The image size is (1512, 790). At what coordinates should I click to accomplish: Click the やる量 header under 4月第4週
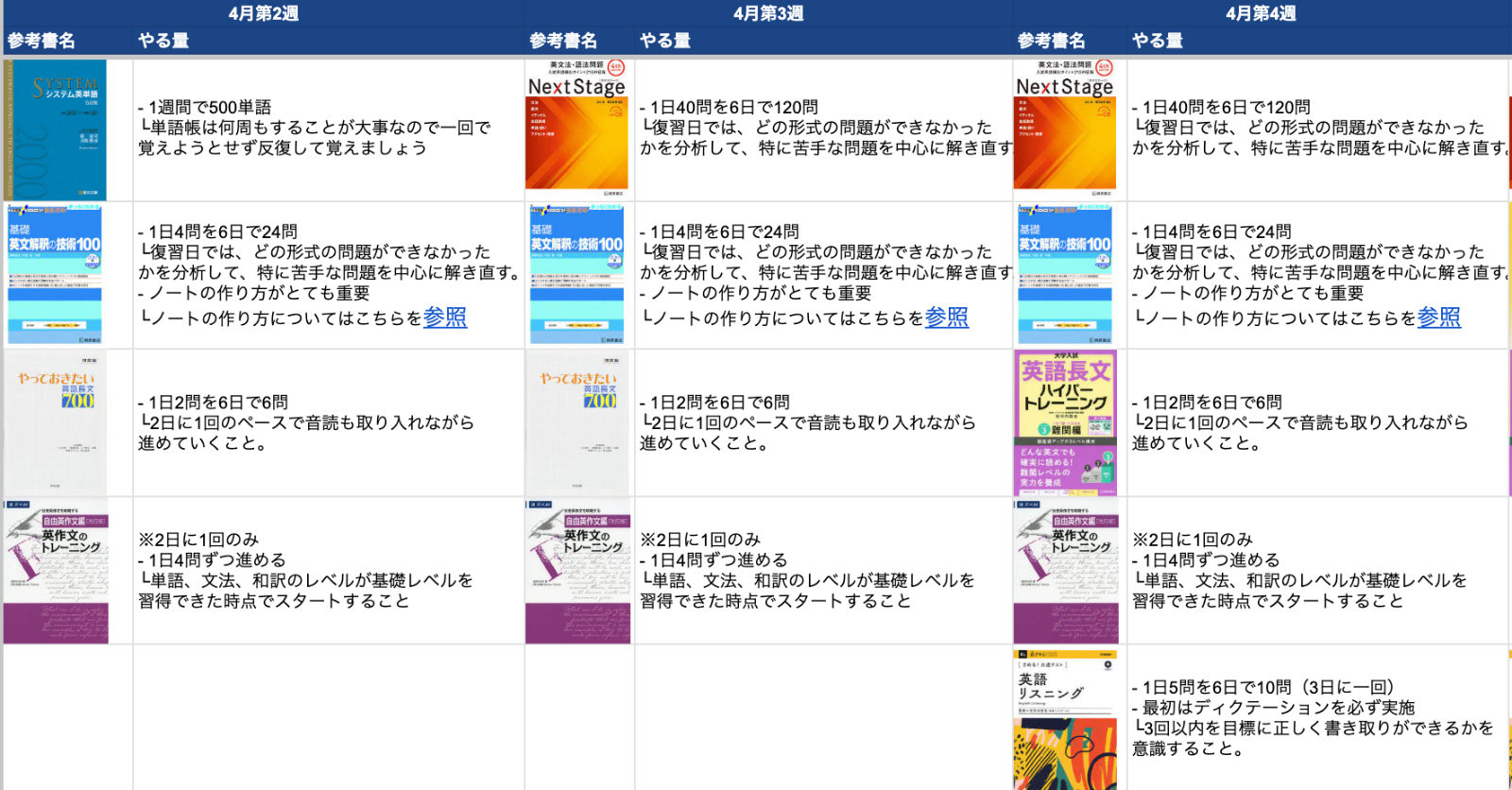(x=1158, y=41)
